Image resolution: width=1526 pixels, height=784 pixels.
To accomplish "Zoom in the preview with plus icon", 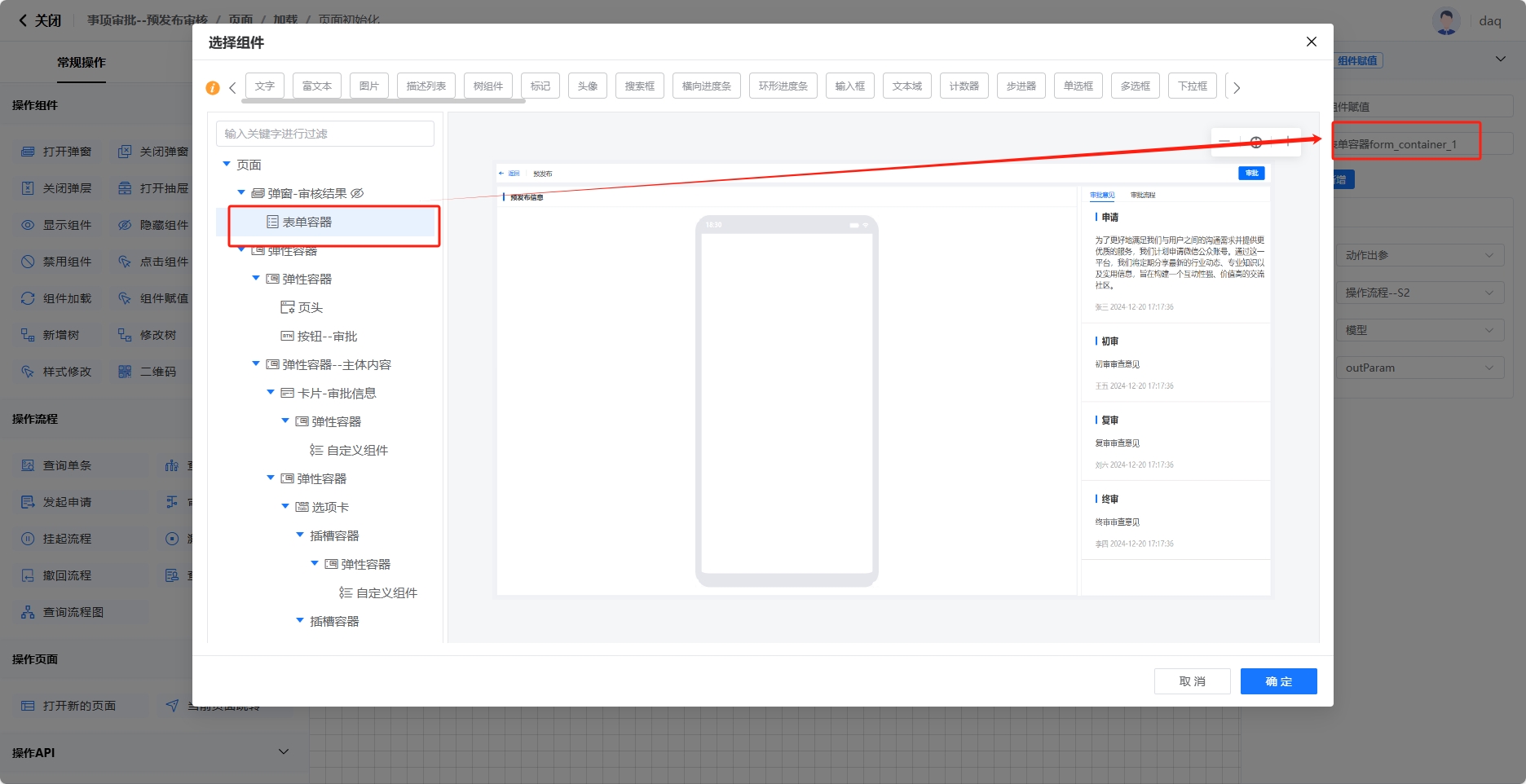I will click(x=1288, y=142).
